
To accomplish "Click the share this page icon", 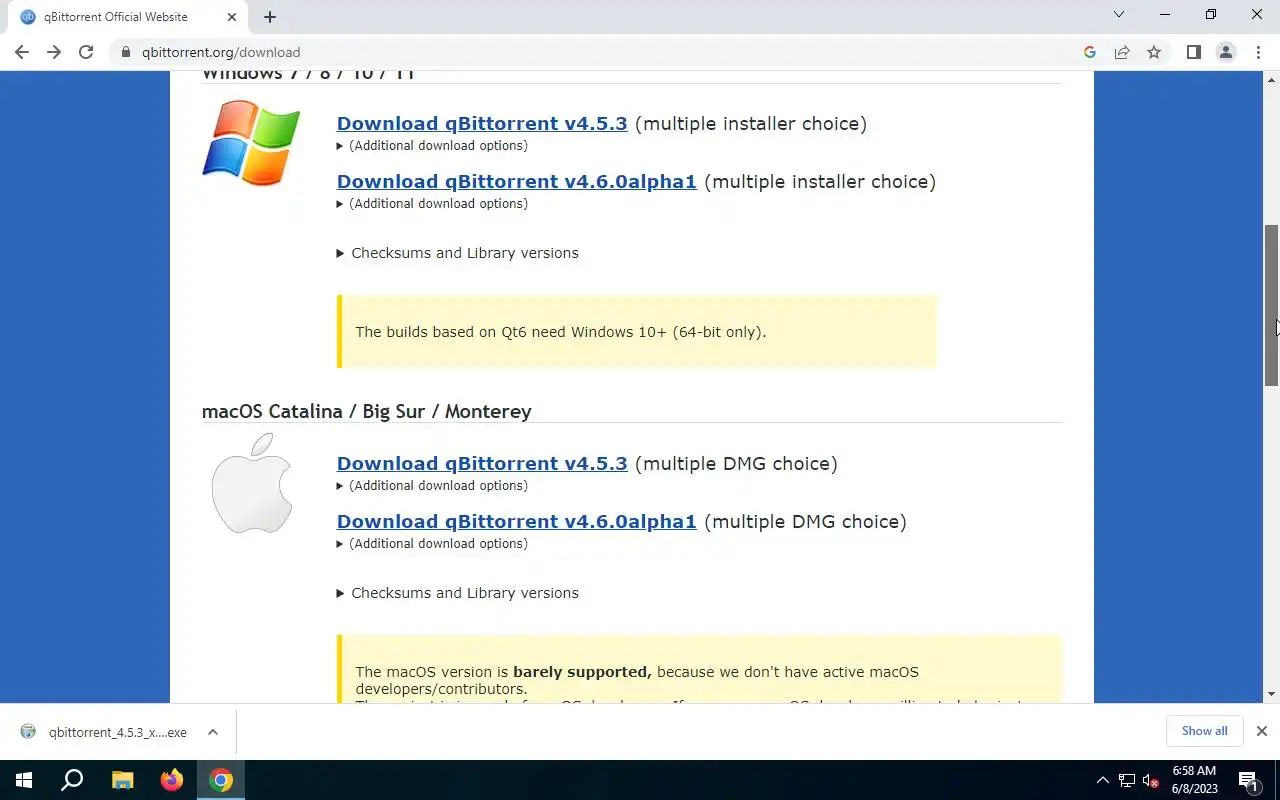I will pos(1122,52).
